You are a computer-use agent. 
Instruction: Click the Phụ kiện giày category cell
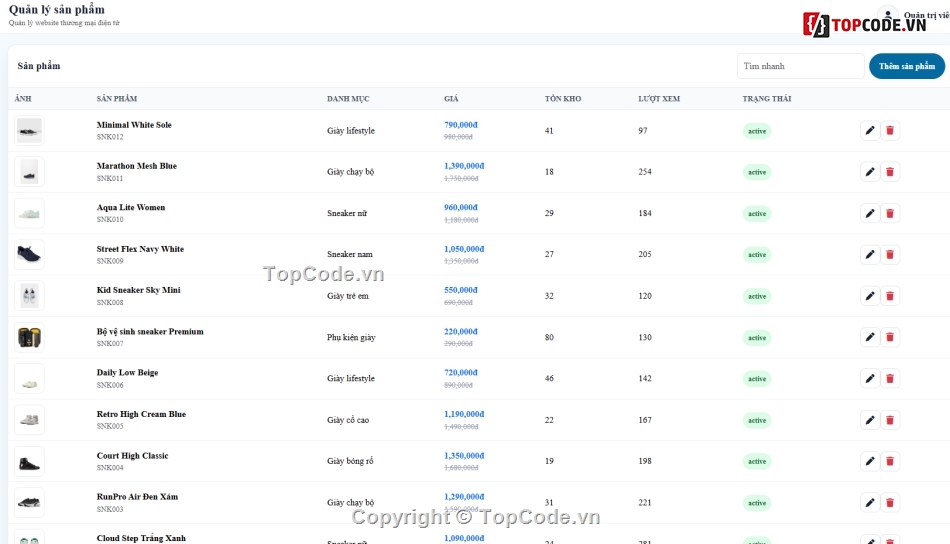click(x=351, y=337)
